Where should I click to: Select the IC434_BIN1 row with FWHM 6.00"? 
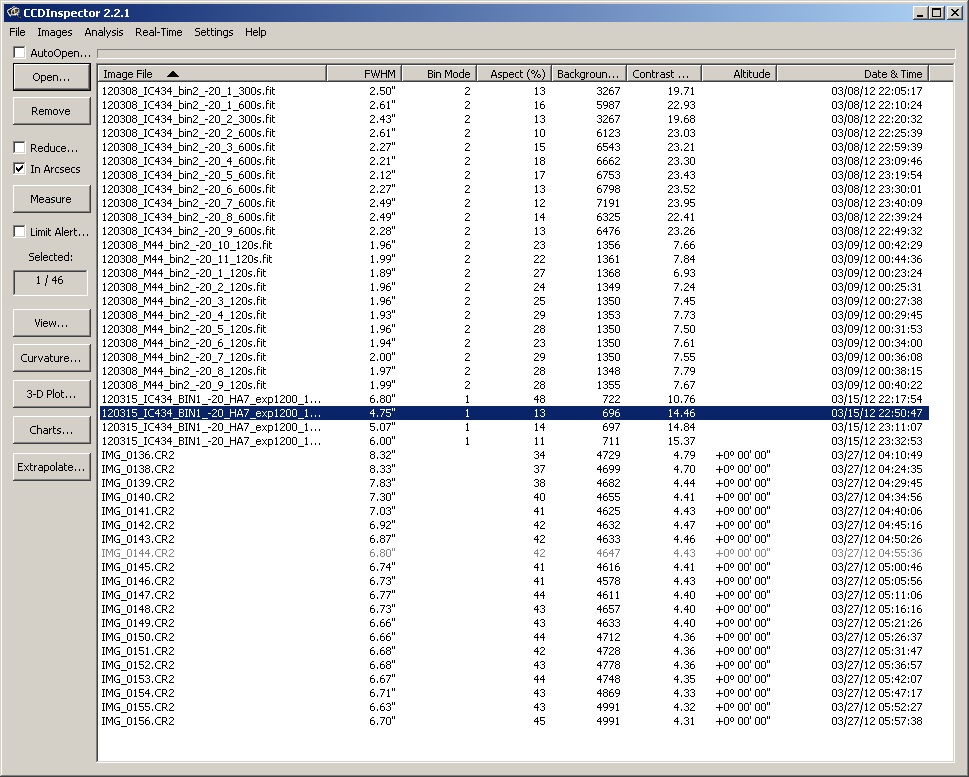pos(514,441)
